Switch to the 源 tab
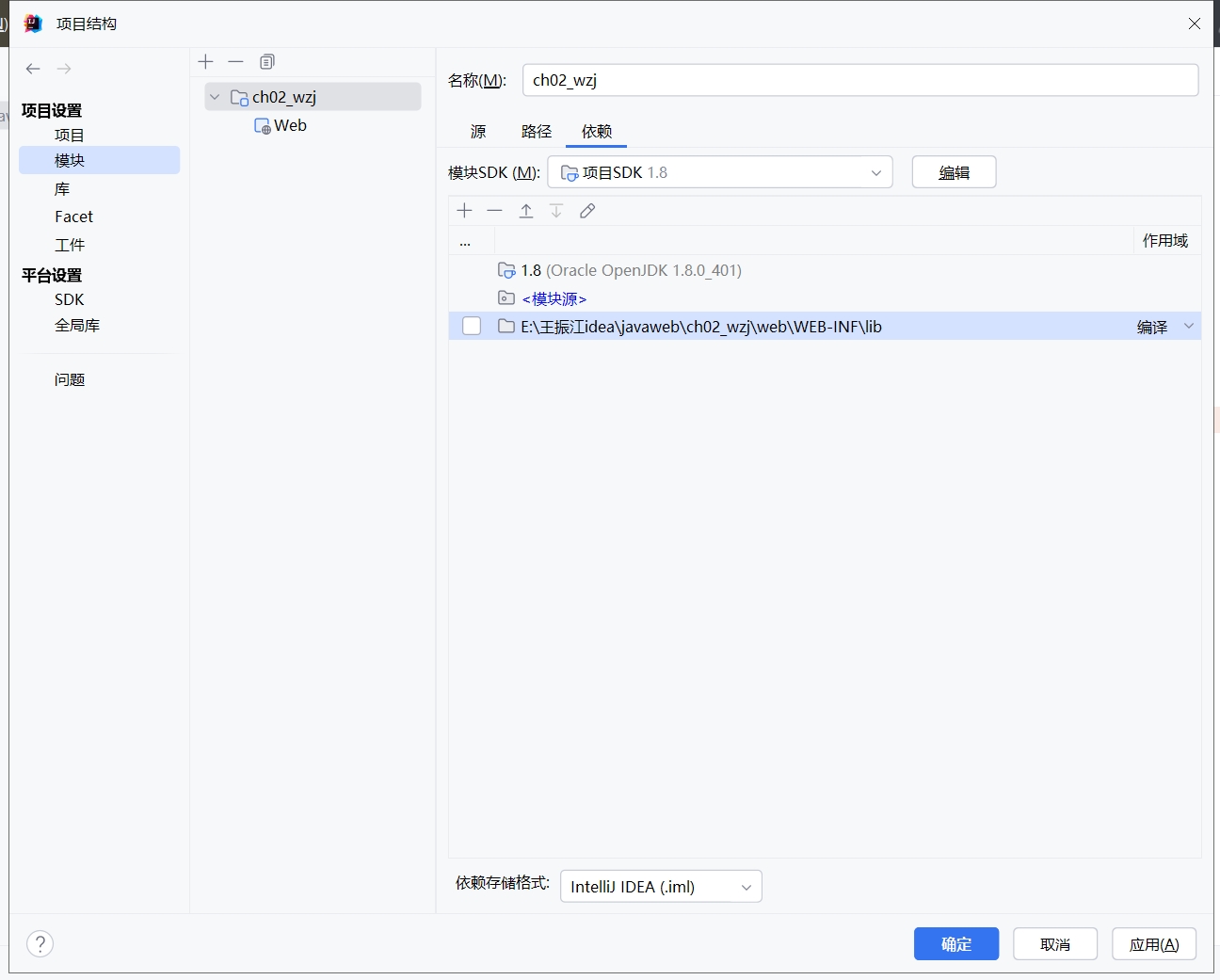 pos(478,132)
